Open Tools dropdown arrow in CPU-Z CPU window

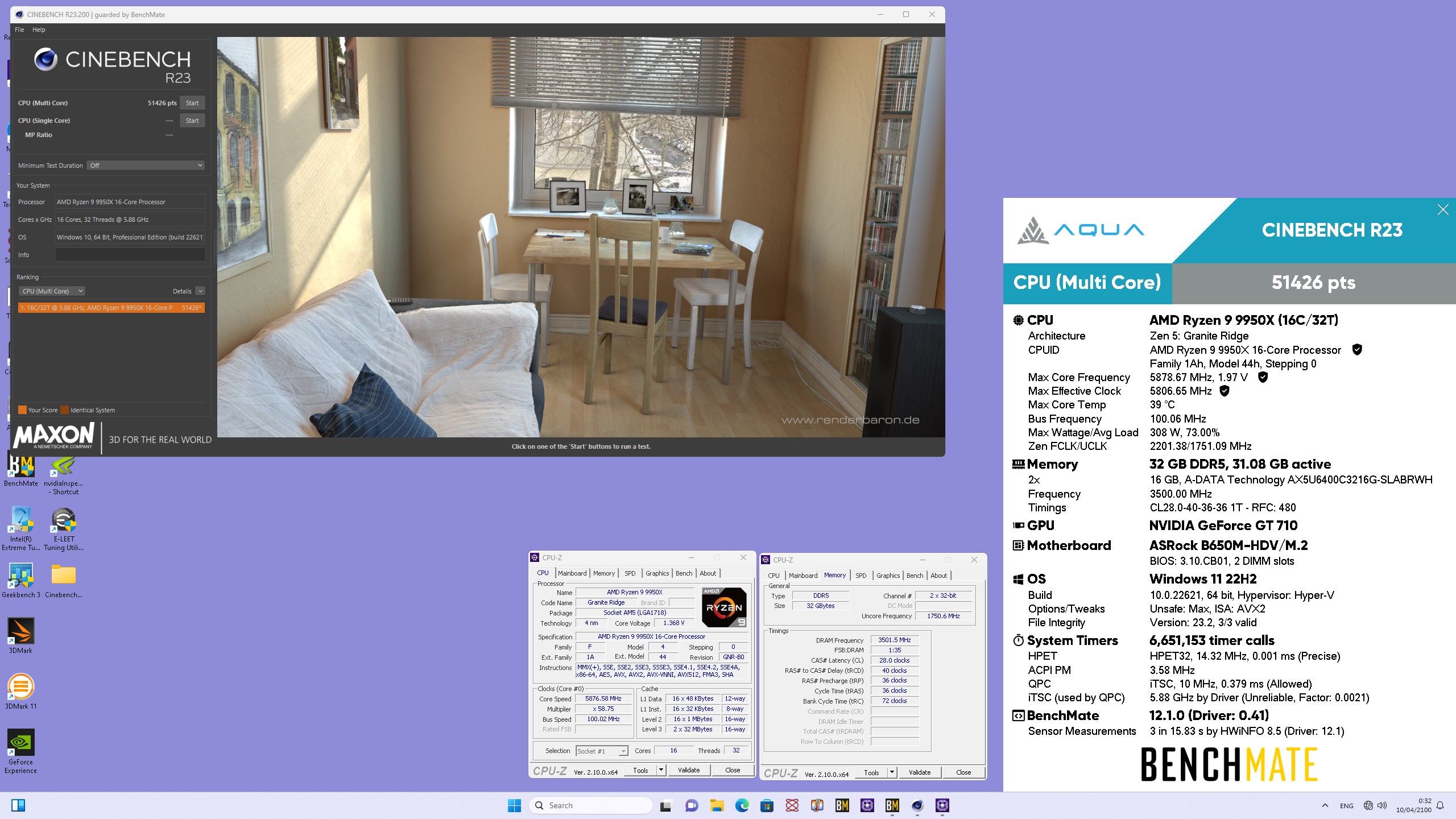(x=661, y=770)
